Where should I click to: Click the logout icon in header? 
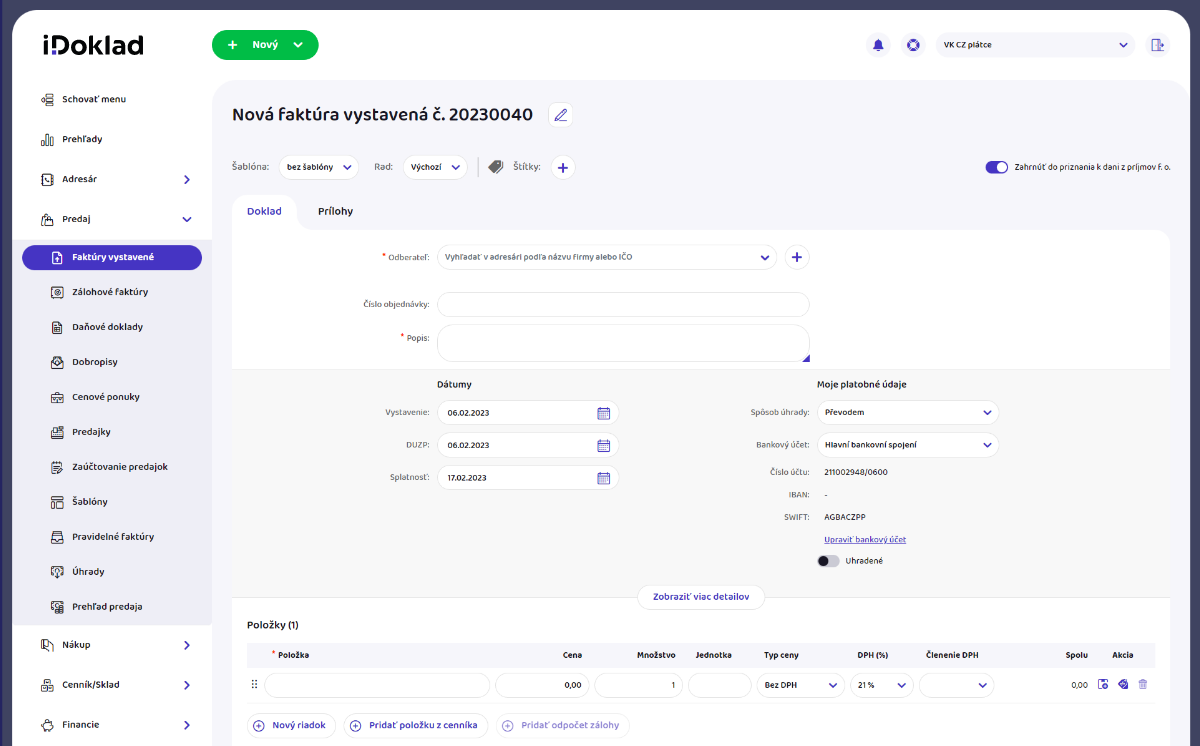[x=1157, y=45]
